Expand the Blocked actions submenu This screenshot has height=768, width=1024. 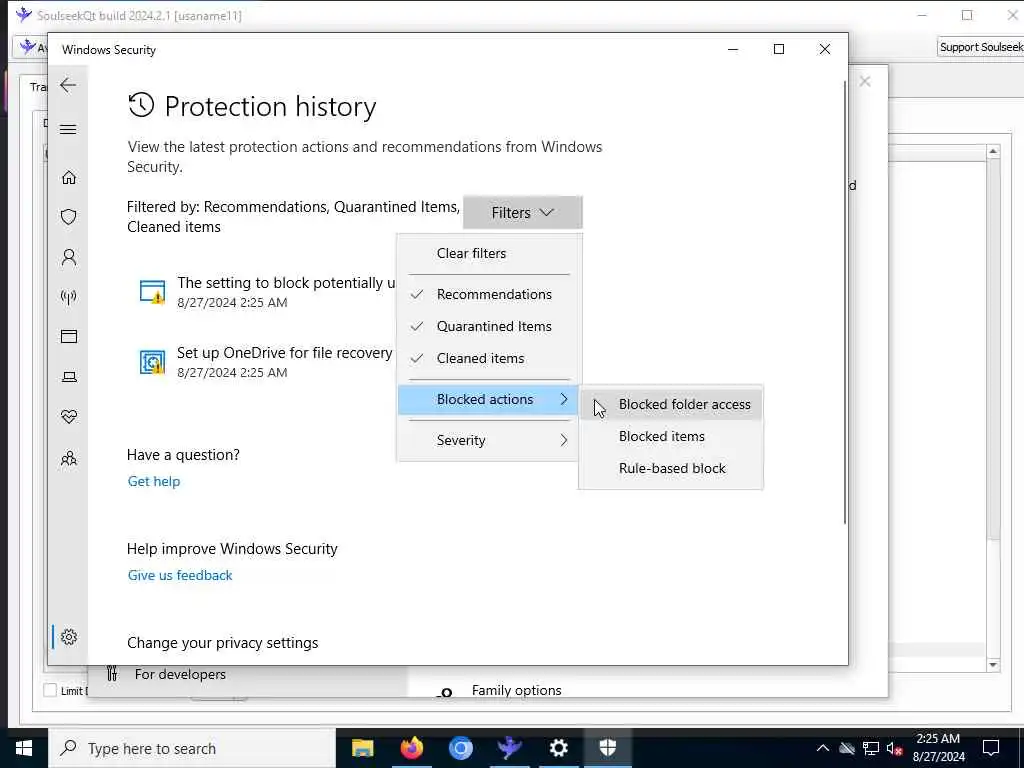tap(488, 400)
